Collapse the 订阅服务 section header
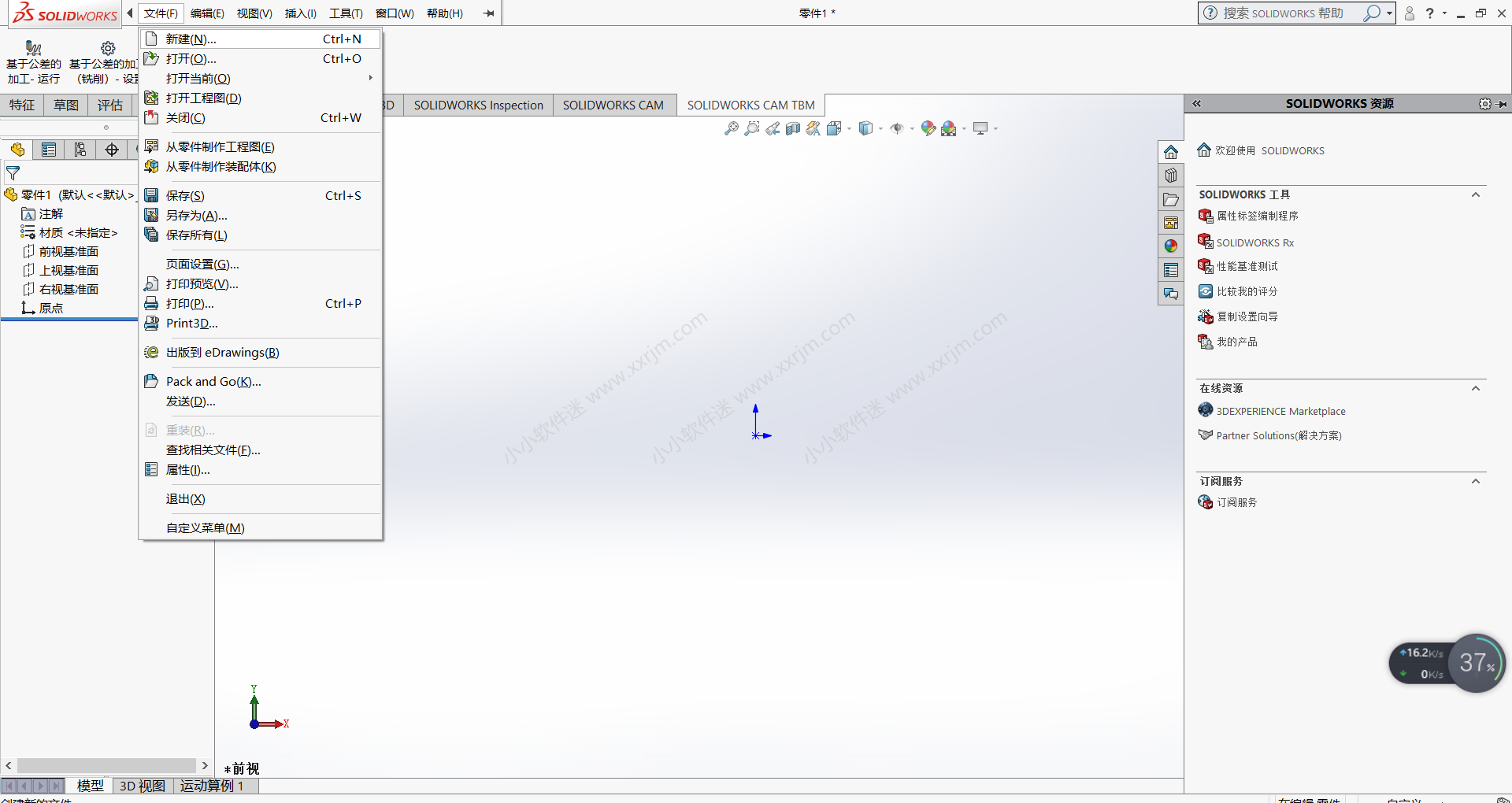This screenshot has height=803, width=1512. coord(1476,481)
